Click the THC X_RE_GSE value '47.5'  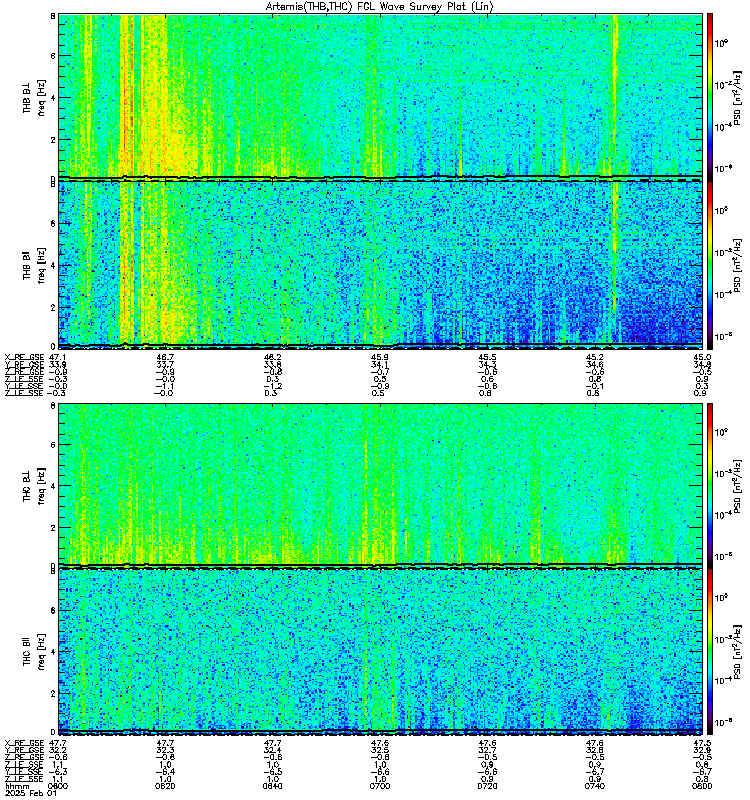703,743
